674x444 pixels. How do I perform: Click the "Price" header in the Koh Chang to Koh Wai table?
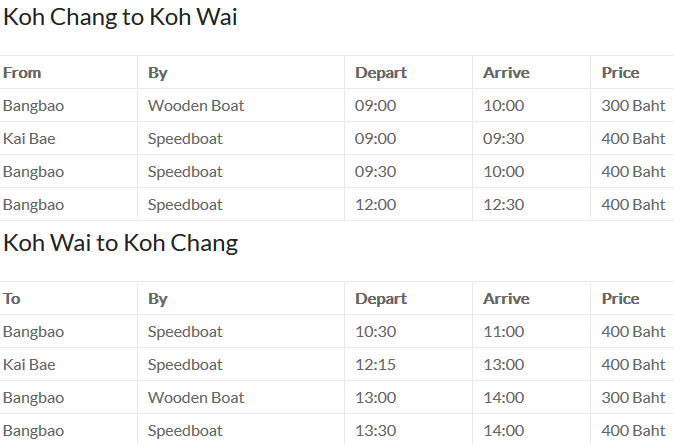pyautogui.click(x=620, y=72)
